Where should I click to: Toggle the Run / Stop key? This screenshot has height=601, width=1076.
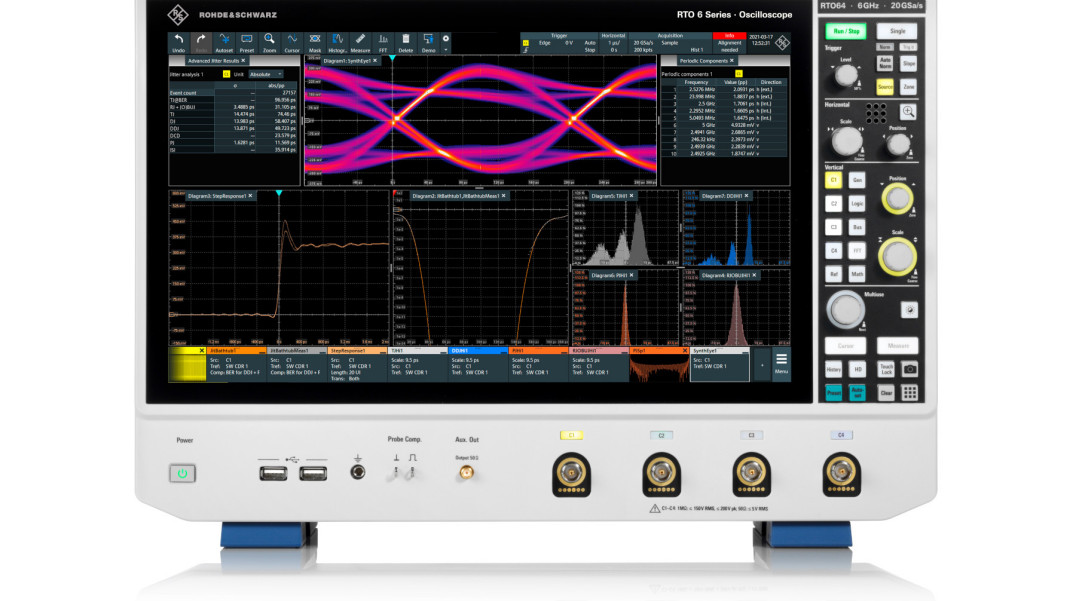[x=845, y=31]
